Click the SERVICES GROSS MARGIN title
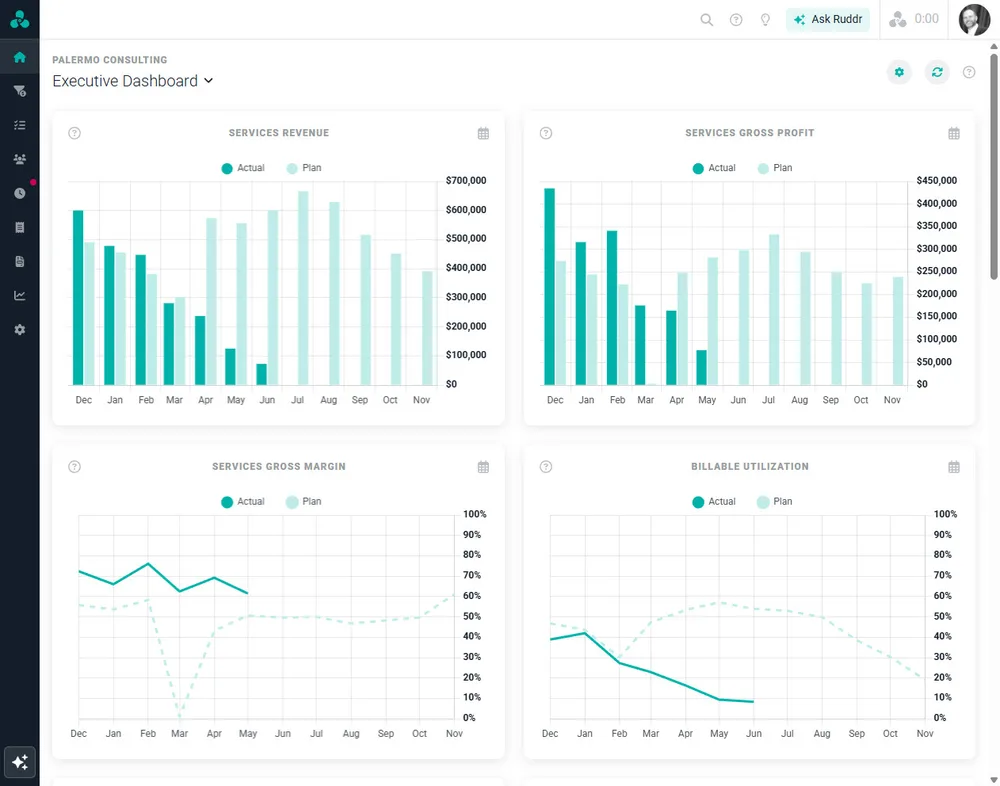The width and height of the screenshot is (1000, 786). tap(279, 466)
